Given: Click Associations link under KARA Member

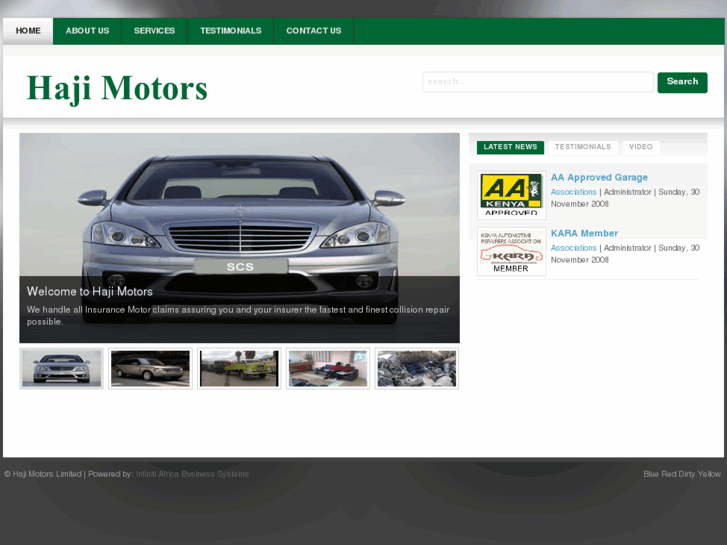Looking at the screenshot, I should pos(574,248).
